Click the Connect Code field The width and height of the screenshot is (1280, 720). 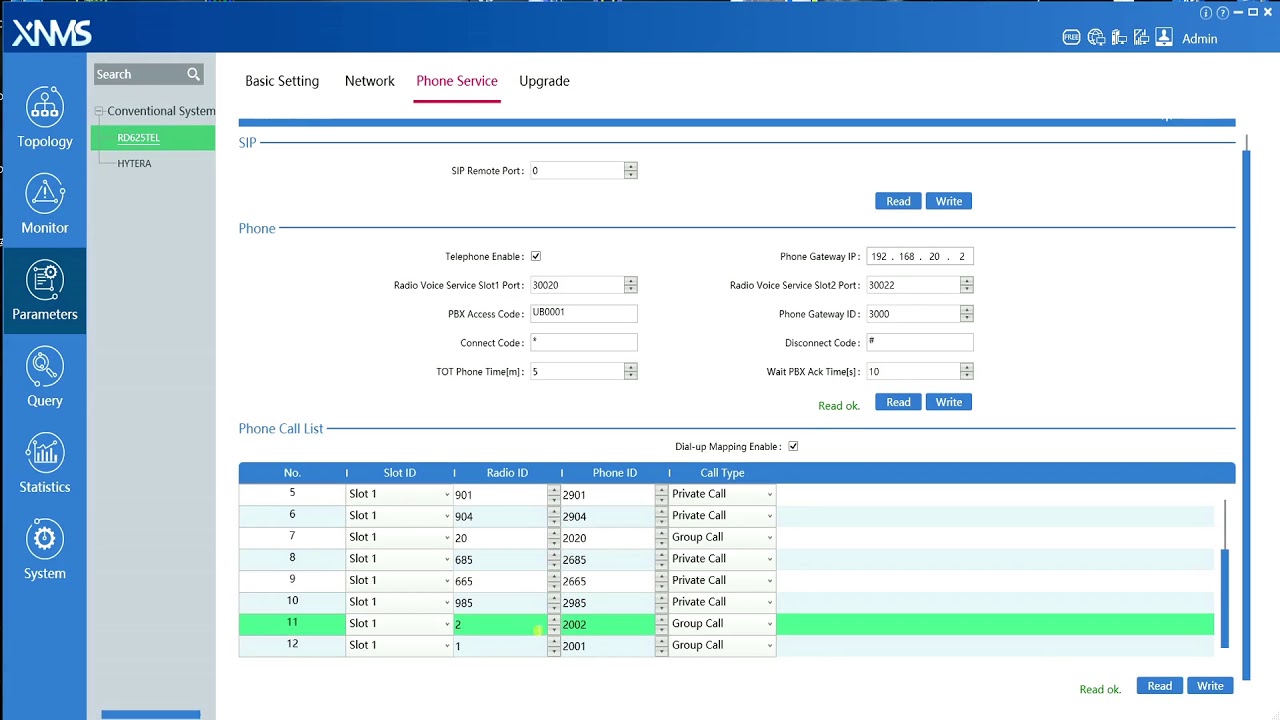[x=583, y=342]
